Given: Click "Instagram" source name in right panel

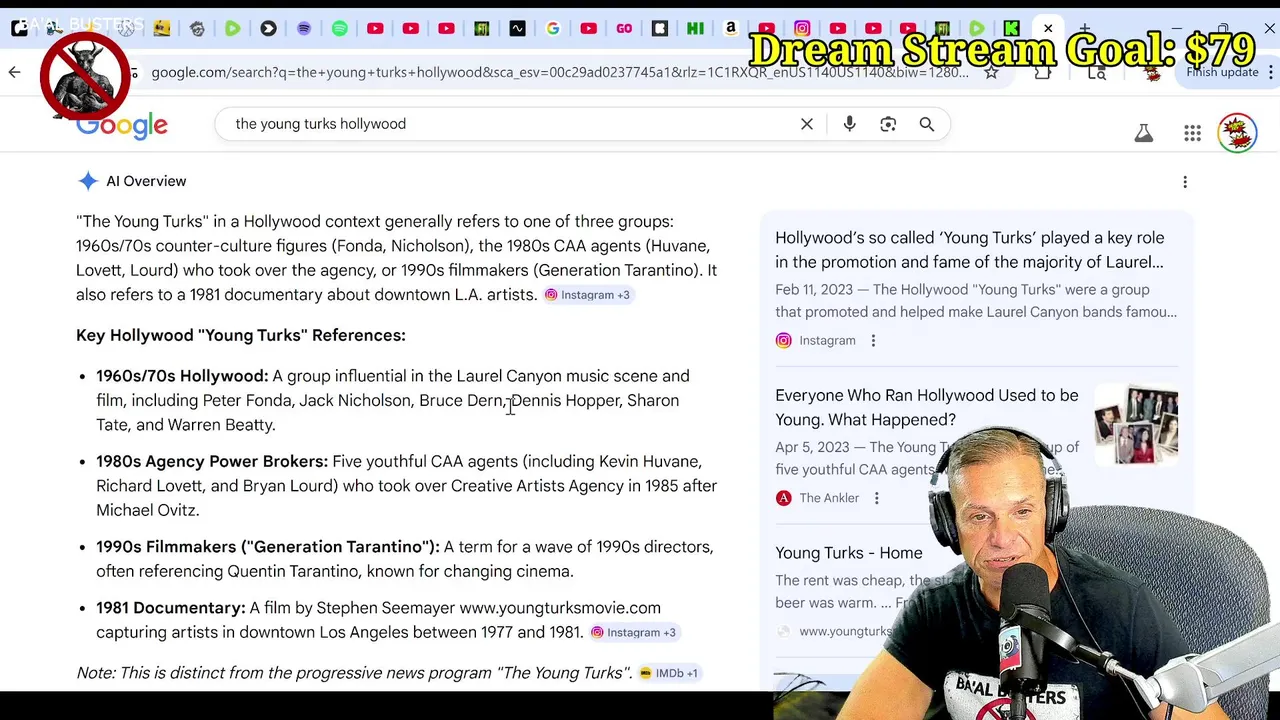Looking at the screenshot, I should click(x=827, y=341).
